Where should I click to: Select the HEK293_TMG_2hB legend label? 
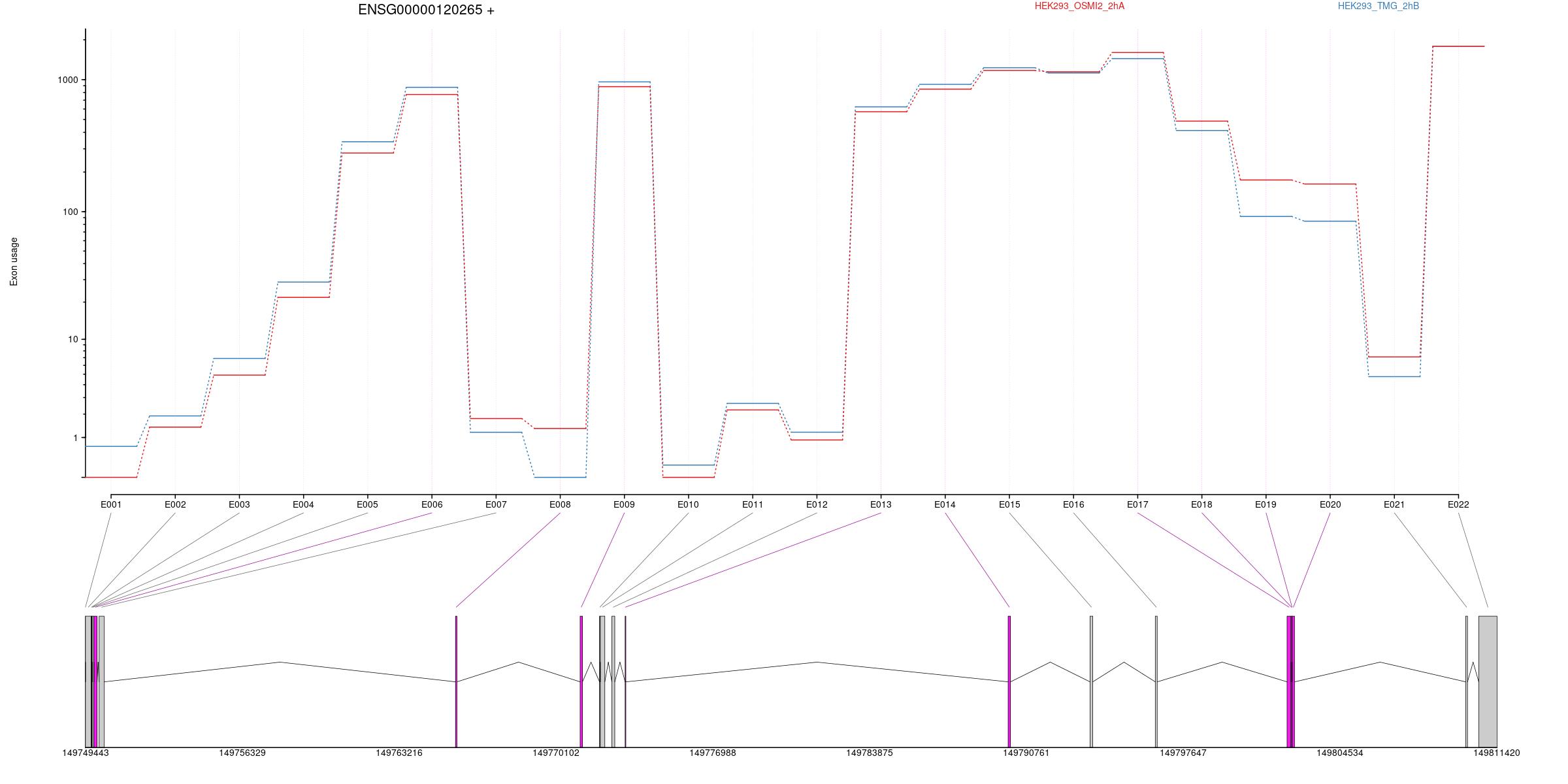[1378, 6]
